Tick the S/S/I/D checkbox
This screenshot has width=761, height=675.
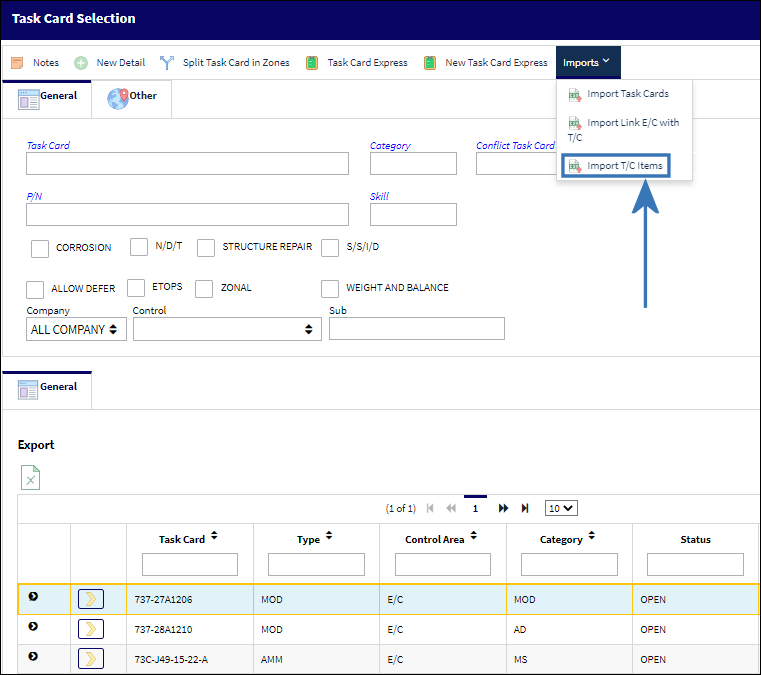click(x=330, y=247)
